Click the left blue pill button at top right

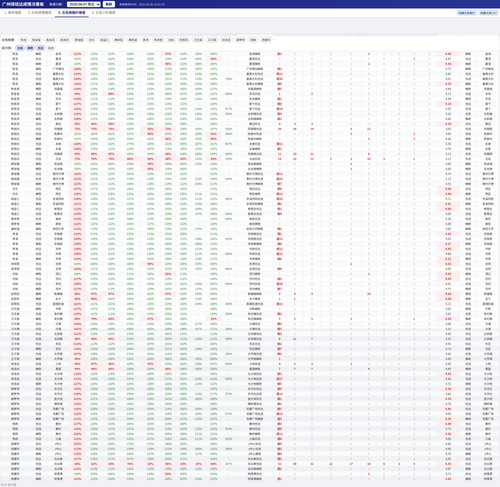[466, 13]
